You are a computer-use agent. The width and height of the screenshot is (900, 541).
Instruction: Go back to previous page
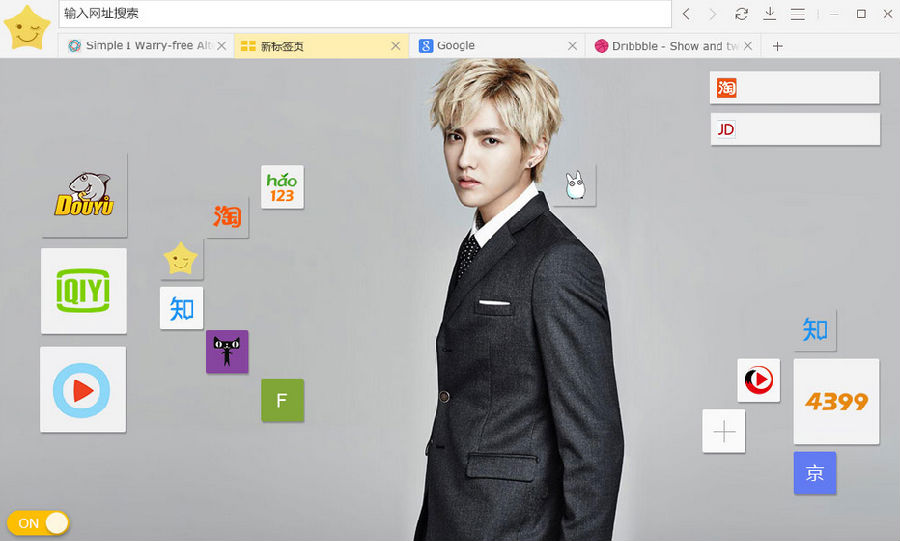pos(686,14)
